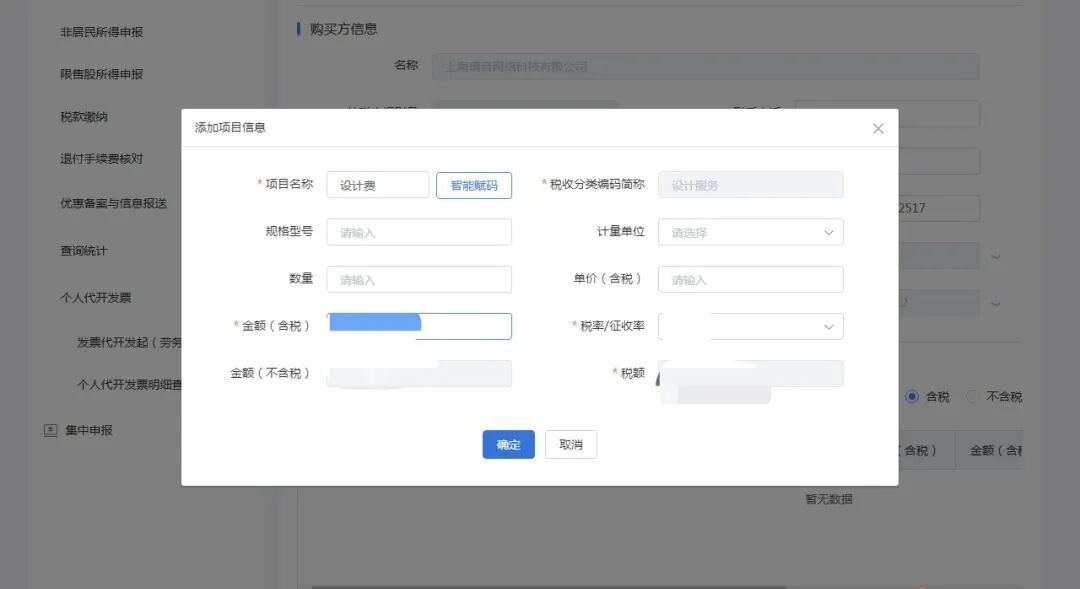The width and height of the screenshot is (1080, 589).
Task: Click the 集中申报 sidebar icon
Action: pos(51,430)
